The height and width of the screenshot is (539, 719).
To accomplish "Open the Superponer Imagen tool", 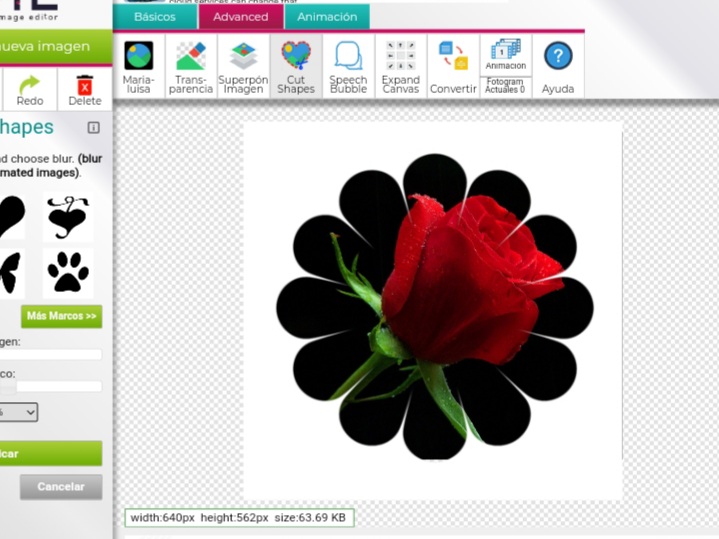I will (x=243, y=66).
